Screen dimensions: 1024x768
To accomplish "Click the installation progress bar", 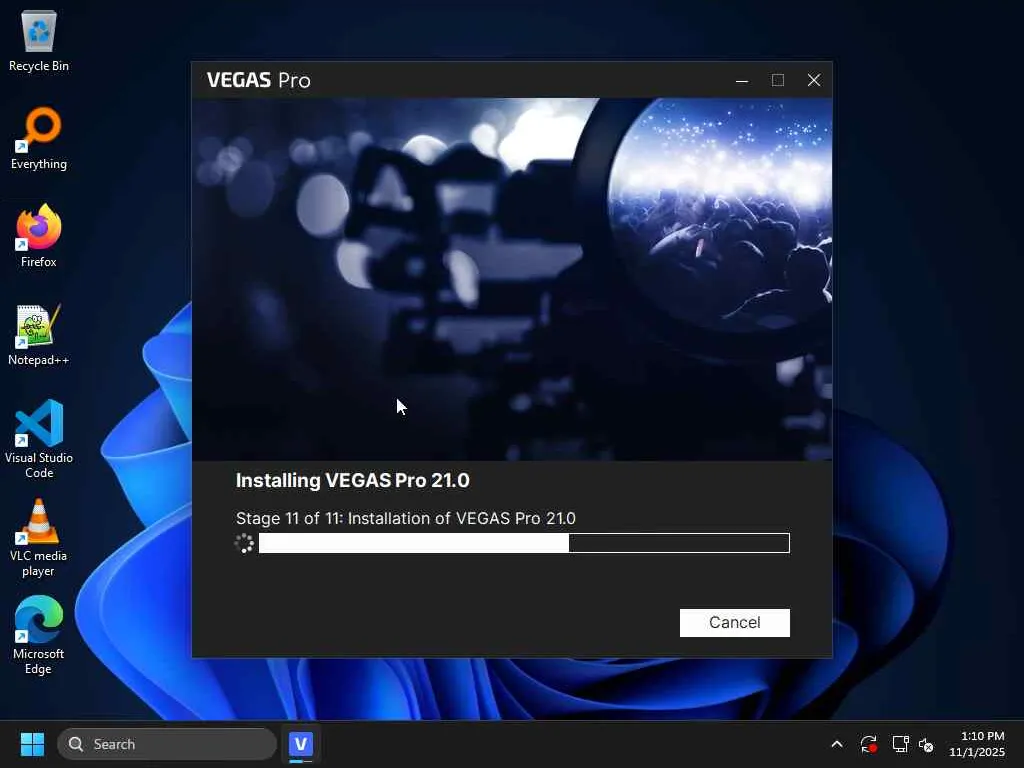I will coord(524,543).
